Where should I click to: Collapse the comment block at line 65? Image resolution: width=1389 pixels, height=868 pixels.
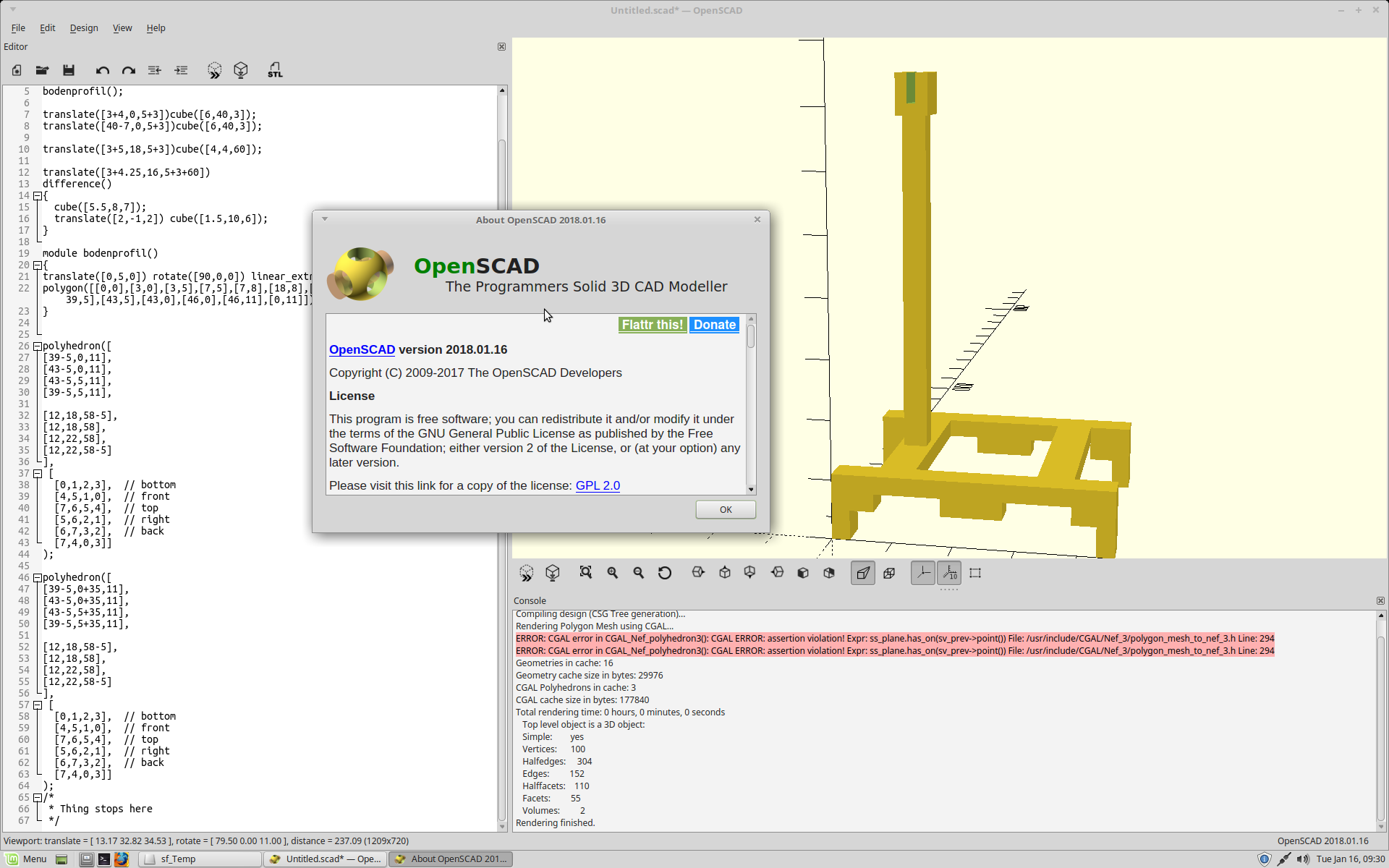point(38,798)
